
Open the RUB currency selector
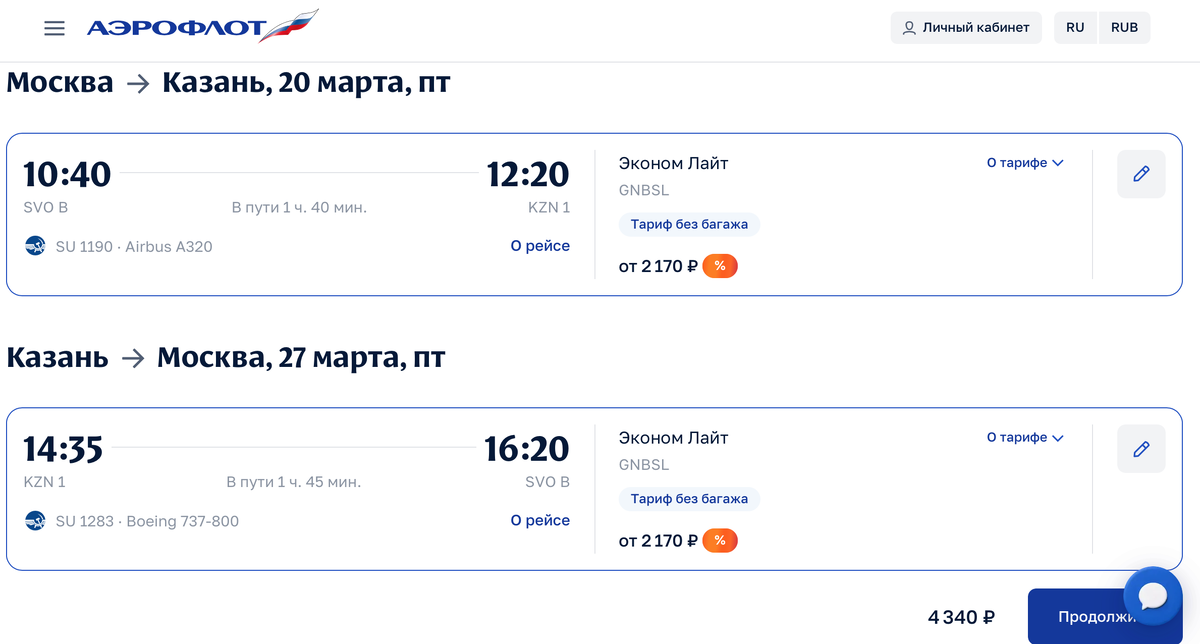click(1124, 28)
